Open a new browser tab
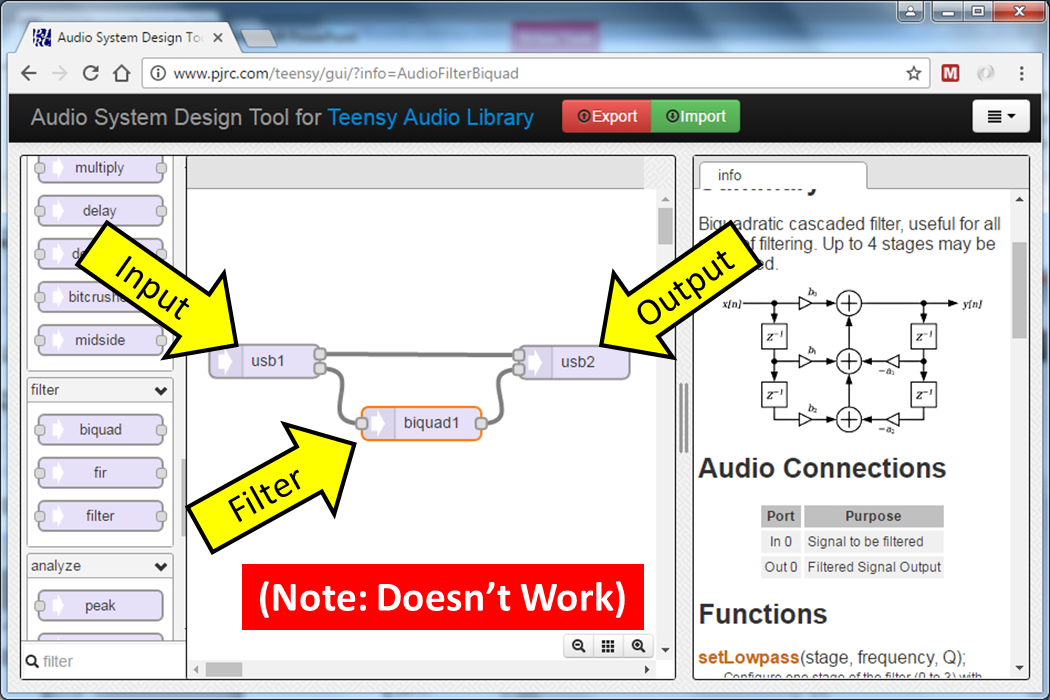1050x700 pixels. 258,38
